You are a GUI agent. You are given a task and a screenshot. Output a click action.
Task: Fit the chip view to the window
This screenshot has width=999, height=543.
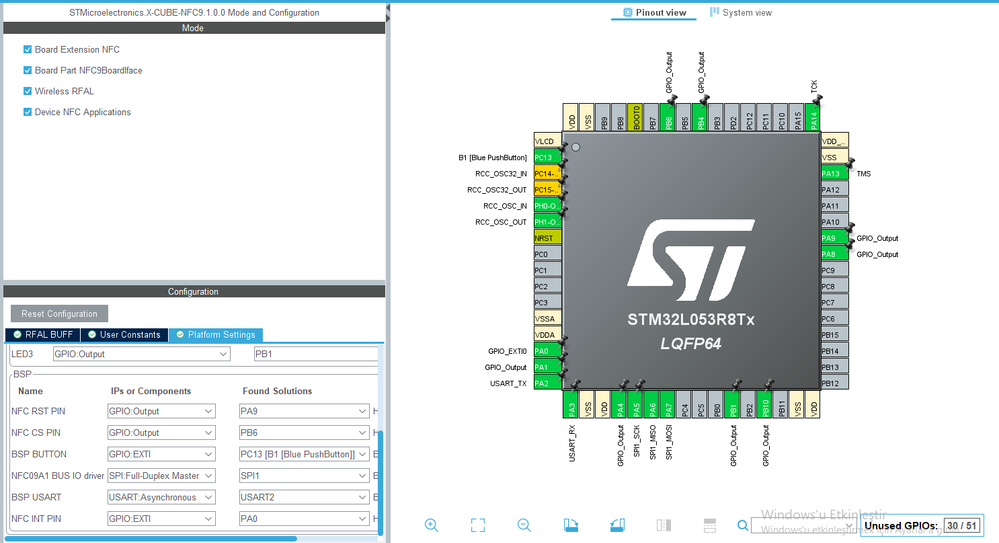point(478,525)
